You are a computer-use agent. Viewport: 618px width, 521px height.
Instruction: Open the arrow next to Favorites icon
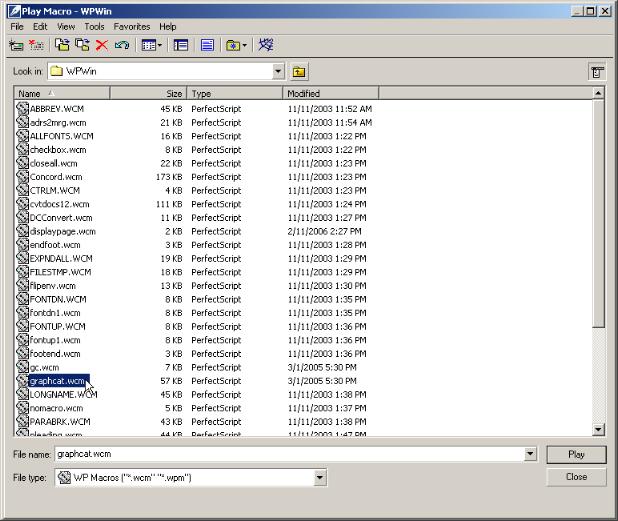(245, 46)
